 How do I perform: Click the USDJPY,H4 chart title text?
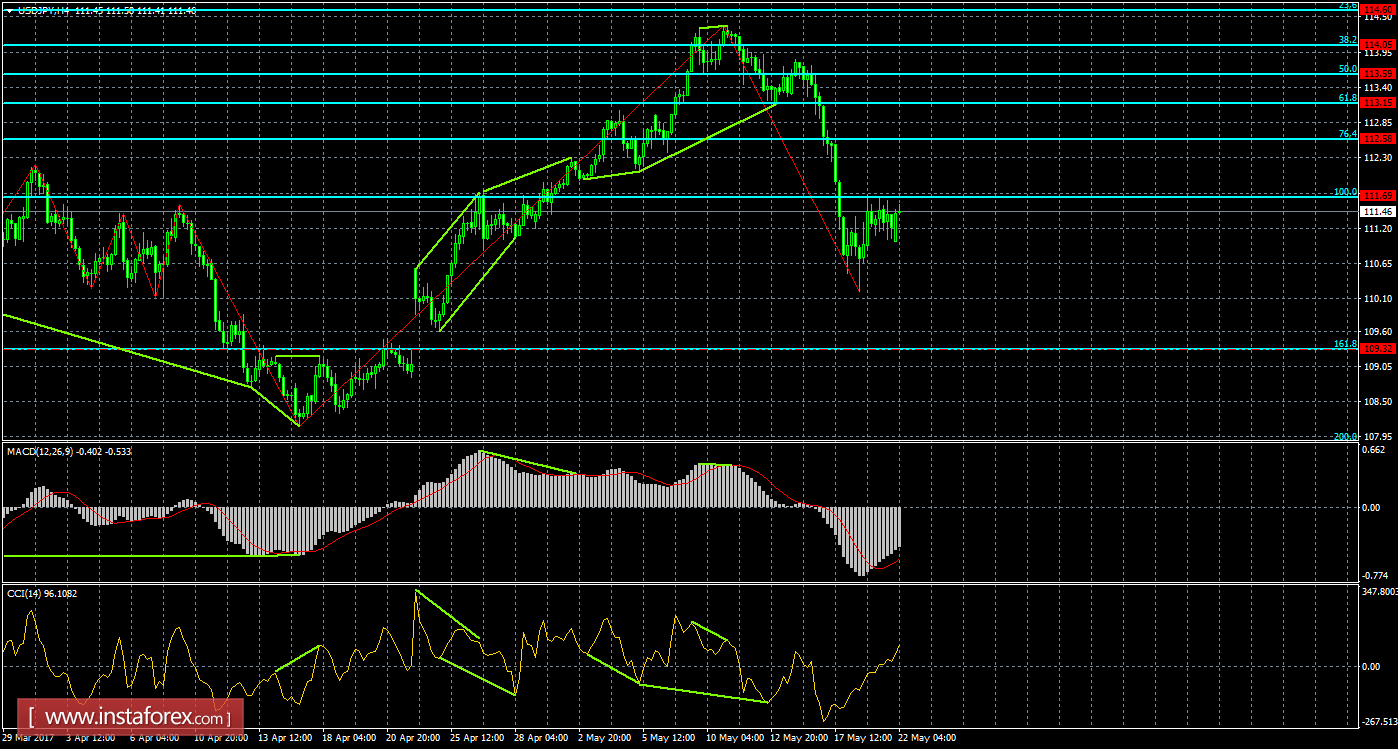(x=42, y=10)
